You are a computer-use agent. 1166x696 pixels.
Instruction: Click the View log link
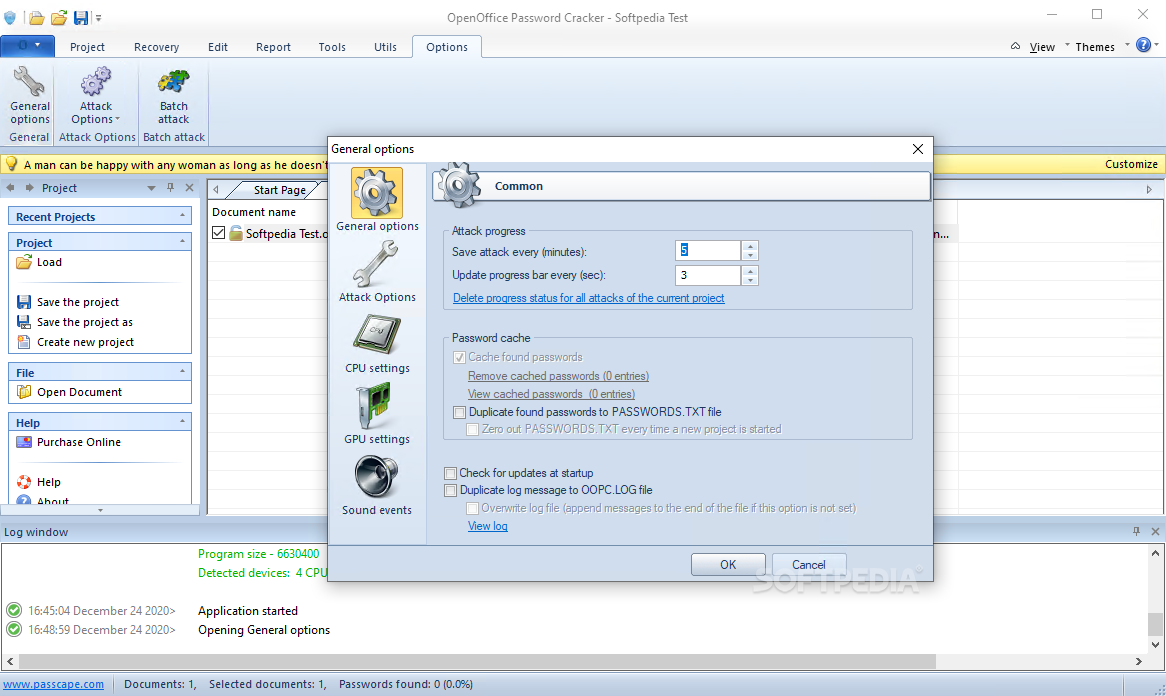(x=488, y=526)
